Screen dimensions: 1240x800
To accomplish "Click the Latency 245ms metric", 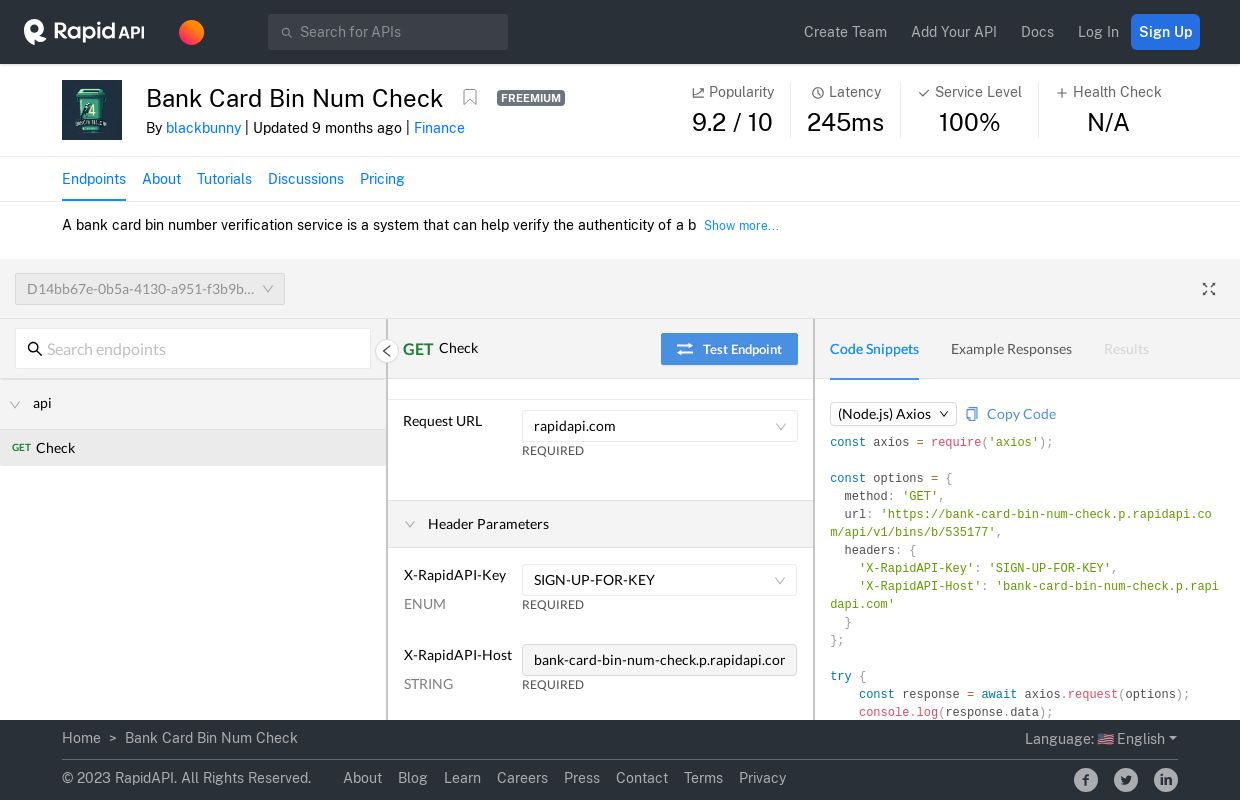I will pos(846,110).
